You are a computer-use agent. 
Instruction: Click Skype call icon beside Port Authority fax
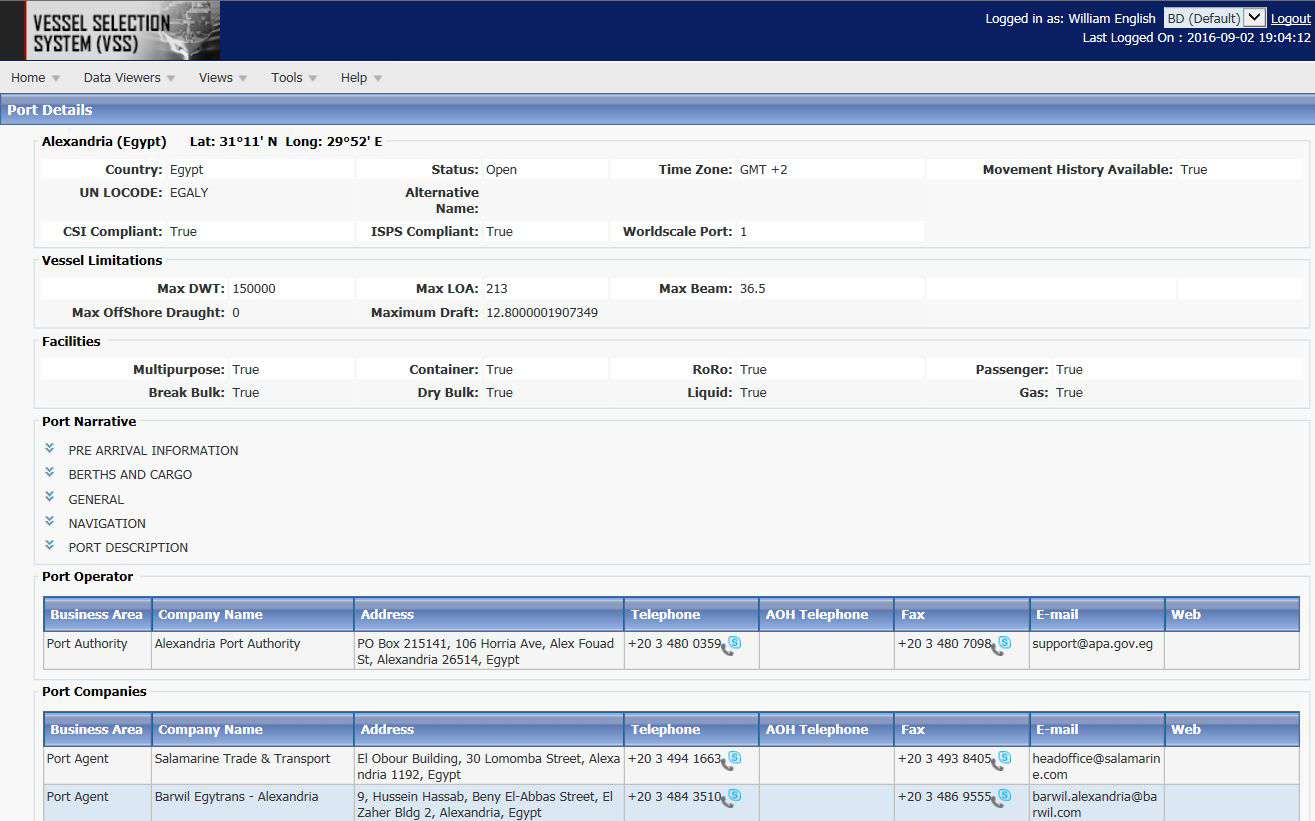(1001, 645)
